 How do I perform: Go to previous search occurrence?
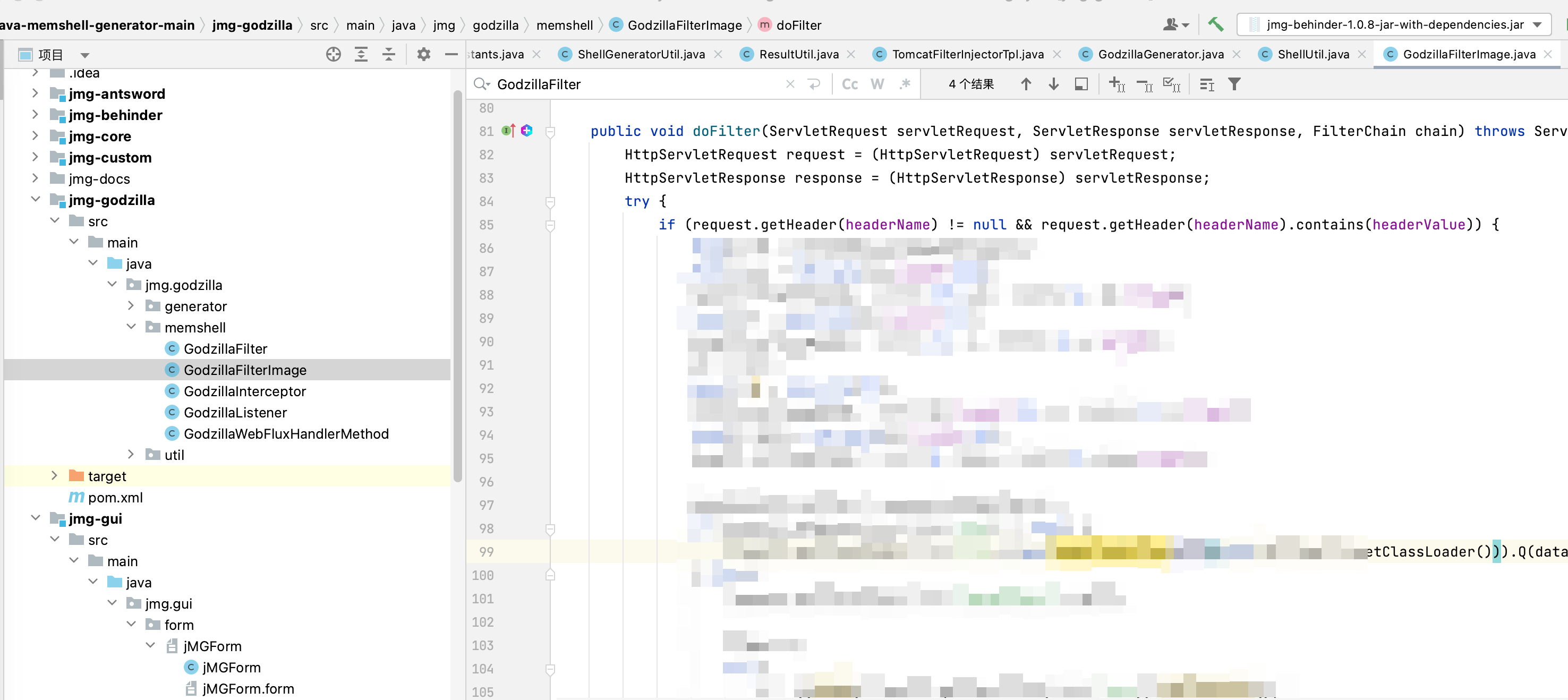tap(1026, 84)
